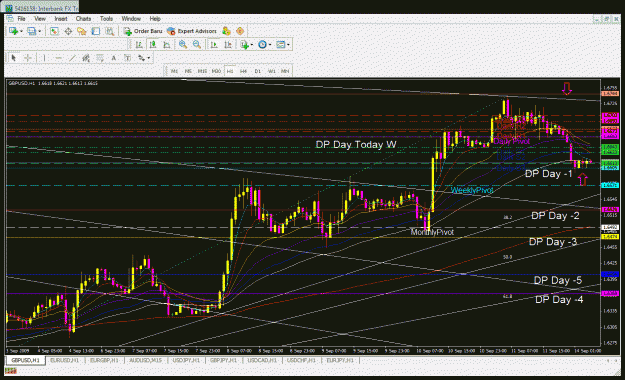
Task: Open the Data Window crosshair icon
Action: pos(68,31)
